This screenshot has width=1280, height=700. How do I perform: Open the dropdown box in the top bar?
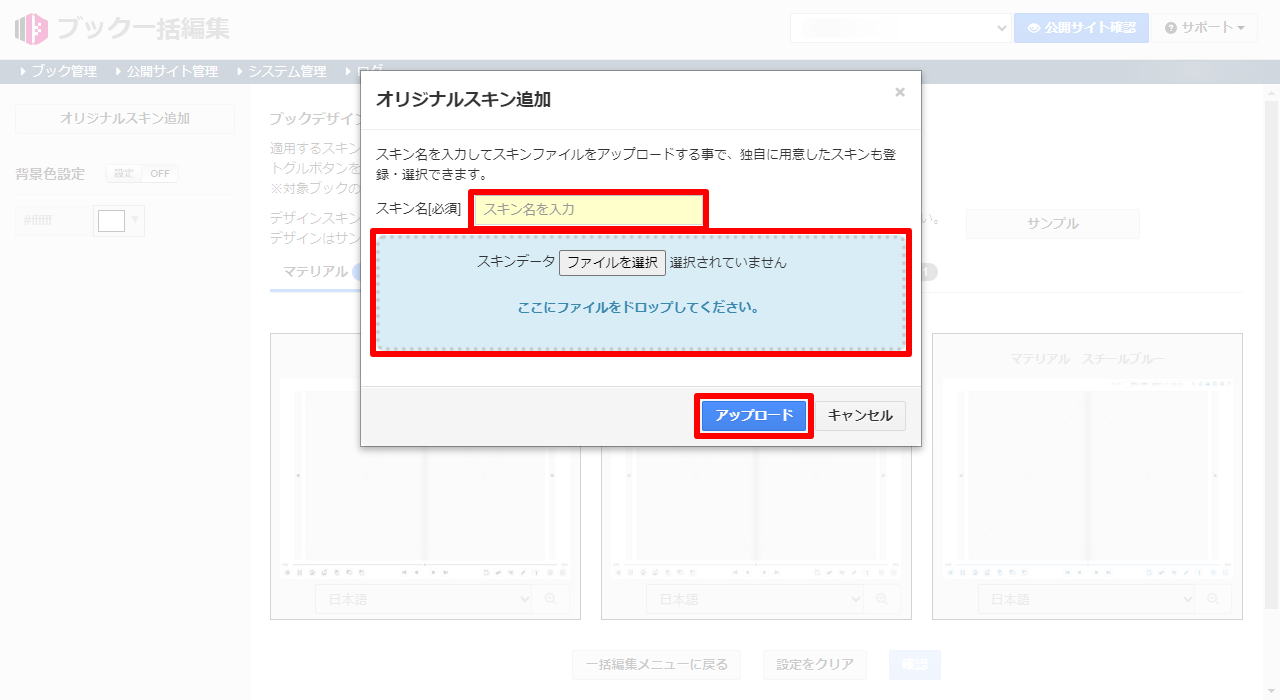898,27
